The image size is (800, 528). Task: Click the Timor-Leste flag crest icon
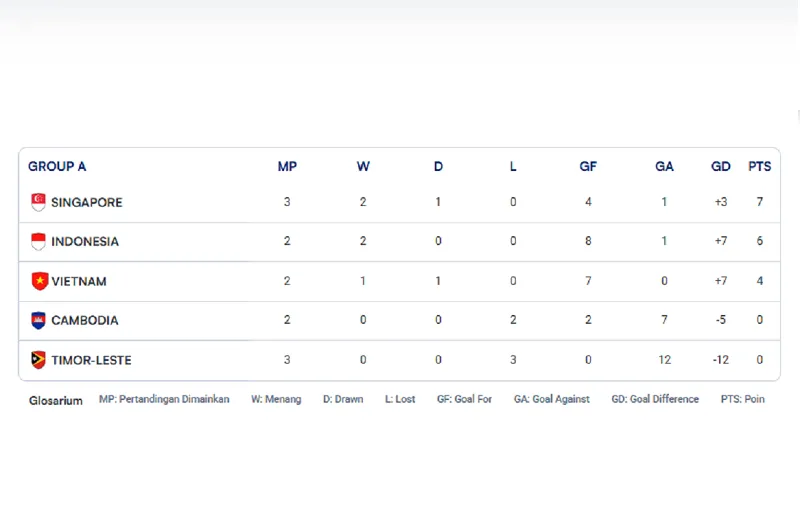38,360
